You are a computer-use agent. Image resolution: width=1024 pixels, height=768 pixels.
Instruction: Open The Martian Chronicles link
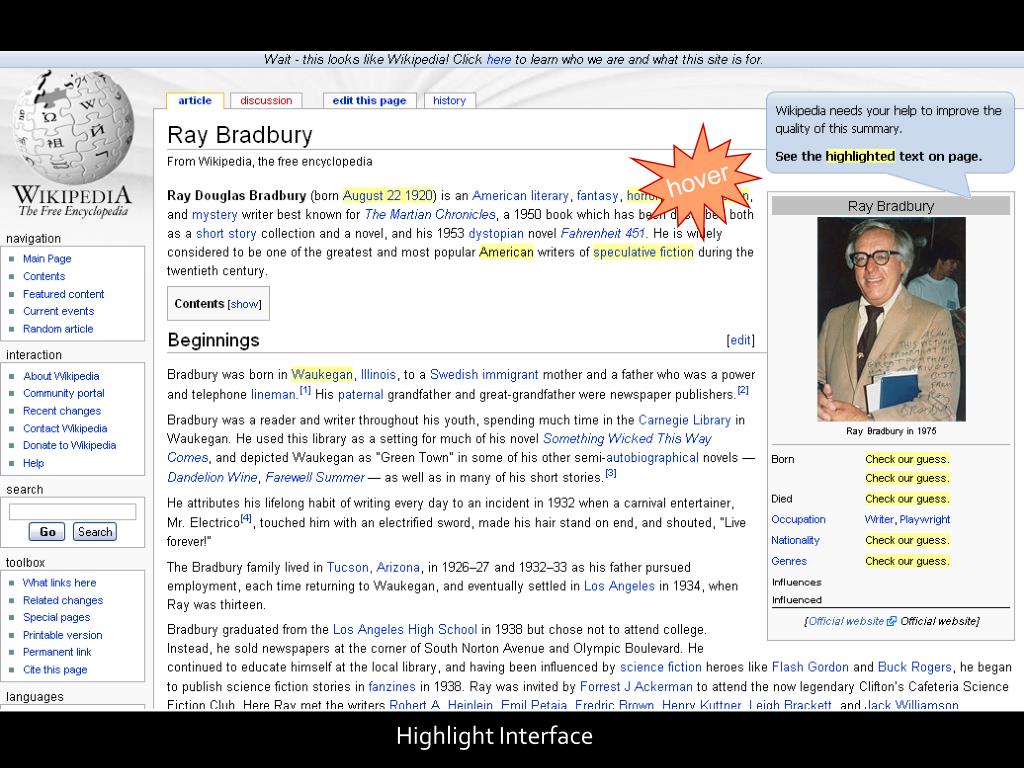point(430,214)
